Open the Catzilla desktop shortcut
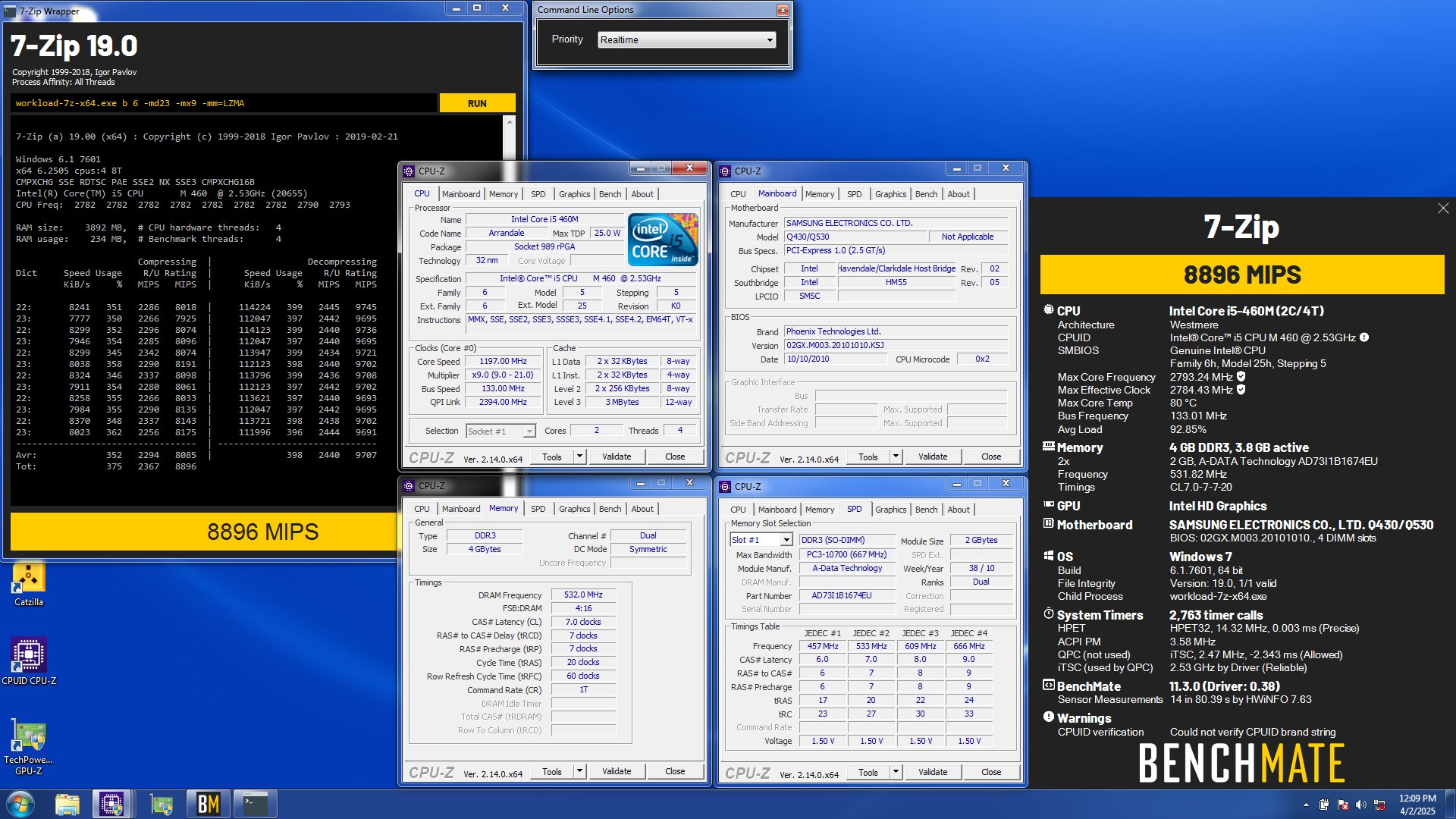This screenshot has width=1456, height=819. 29,585
